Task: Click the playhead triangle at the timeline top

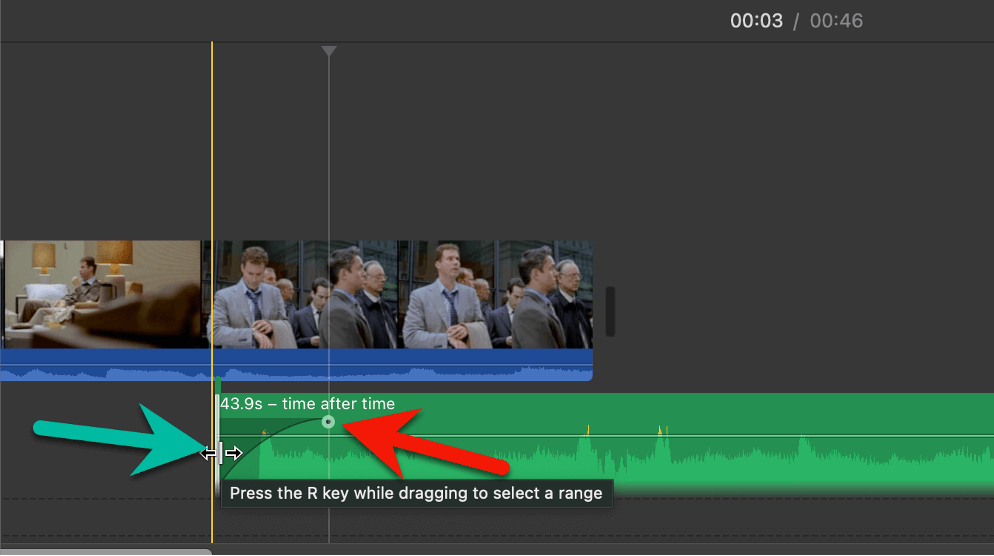Action: coord(328,51)
